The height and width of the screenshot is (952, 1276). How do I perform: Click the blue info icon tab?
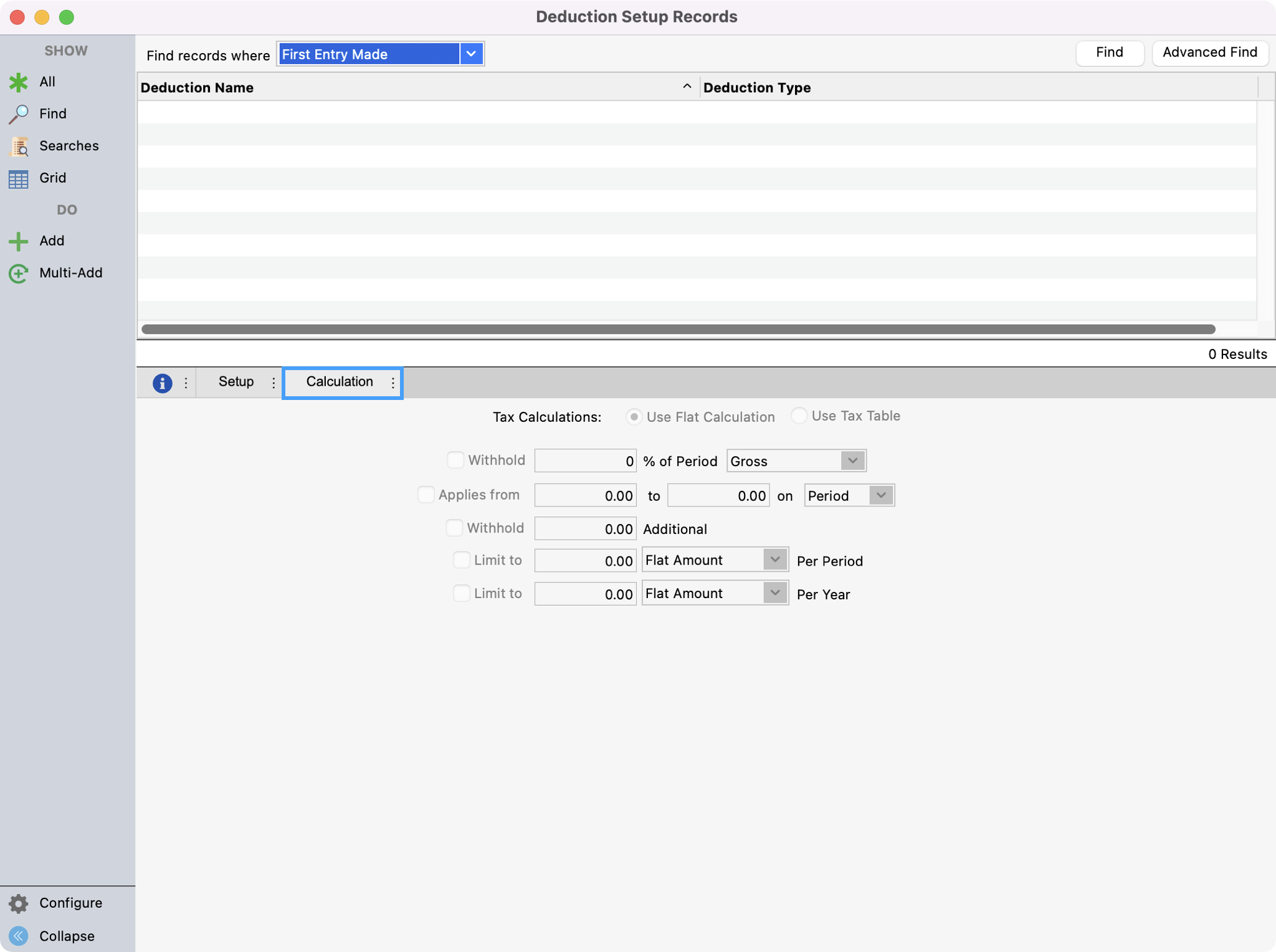pyautogui.click(x=162, y=383)
